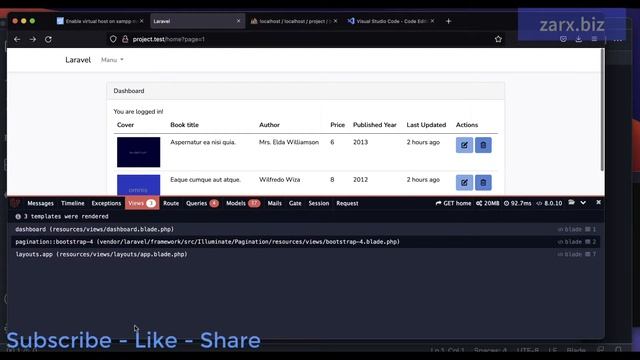Viewport: 640px width, 360px height.
Task: Click the shield tracking protection icon
Action: 113,39
